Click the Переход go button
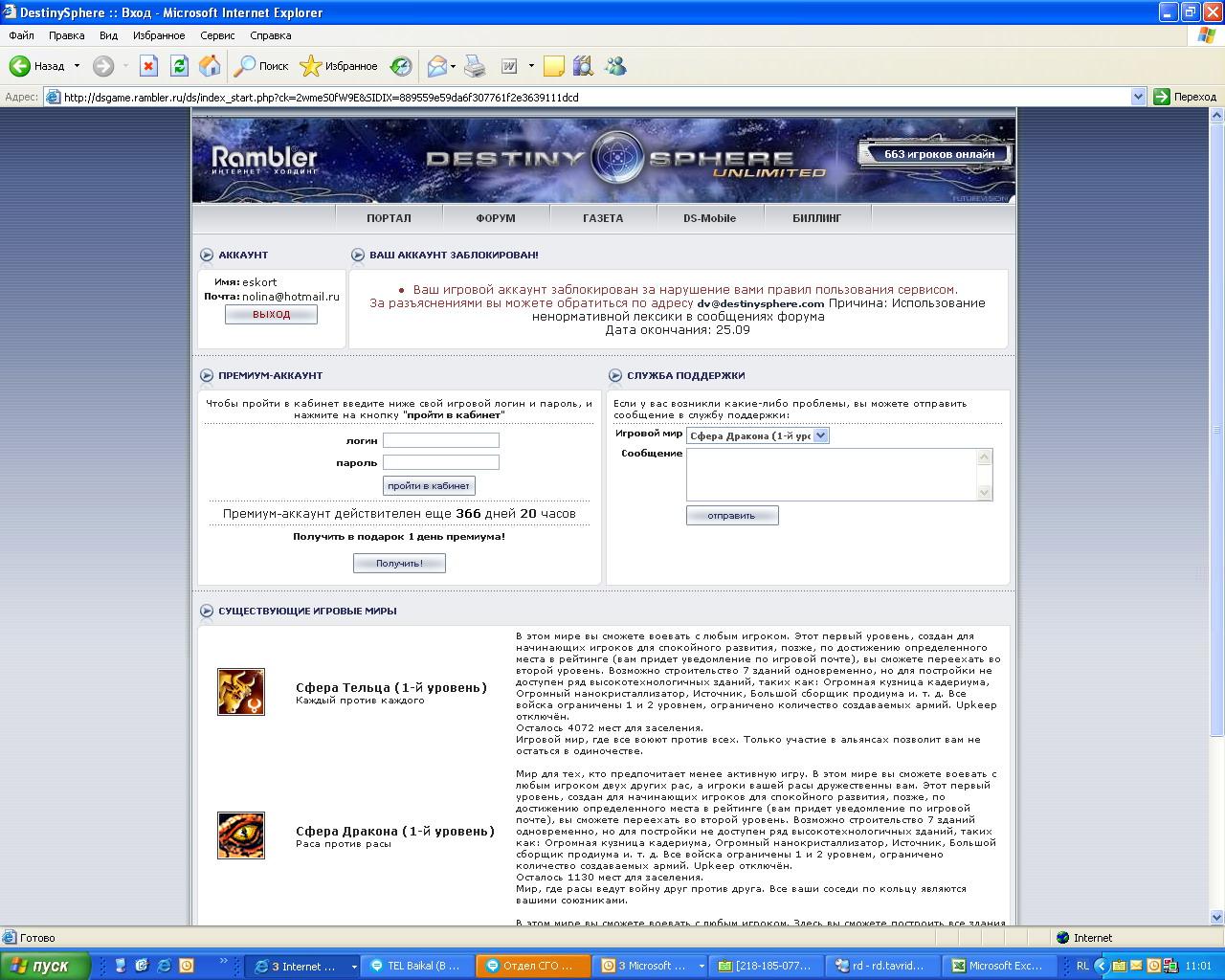 (x=1185, y=97)
